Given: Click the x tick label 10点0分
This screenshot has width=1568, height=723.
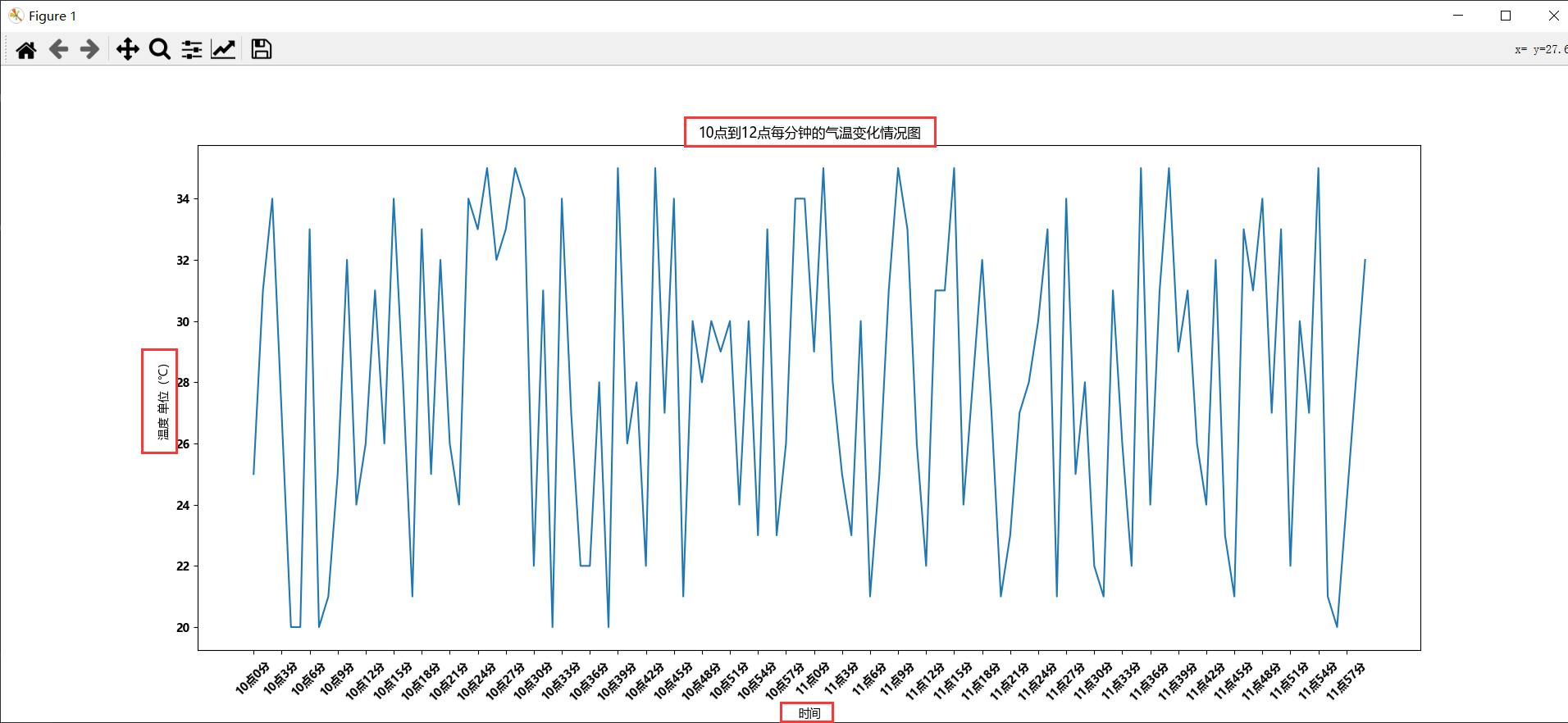Looking at the screenshot, I should [252, 678].
